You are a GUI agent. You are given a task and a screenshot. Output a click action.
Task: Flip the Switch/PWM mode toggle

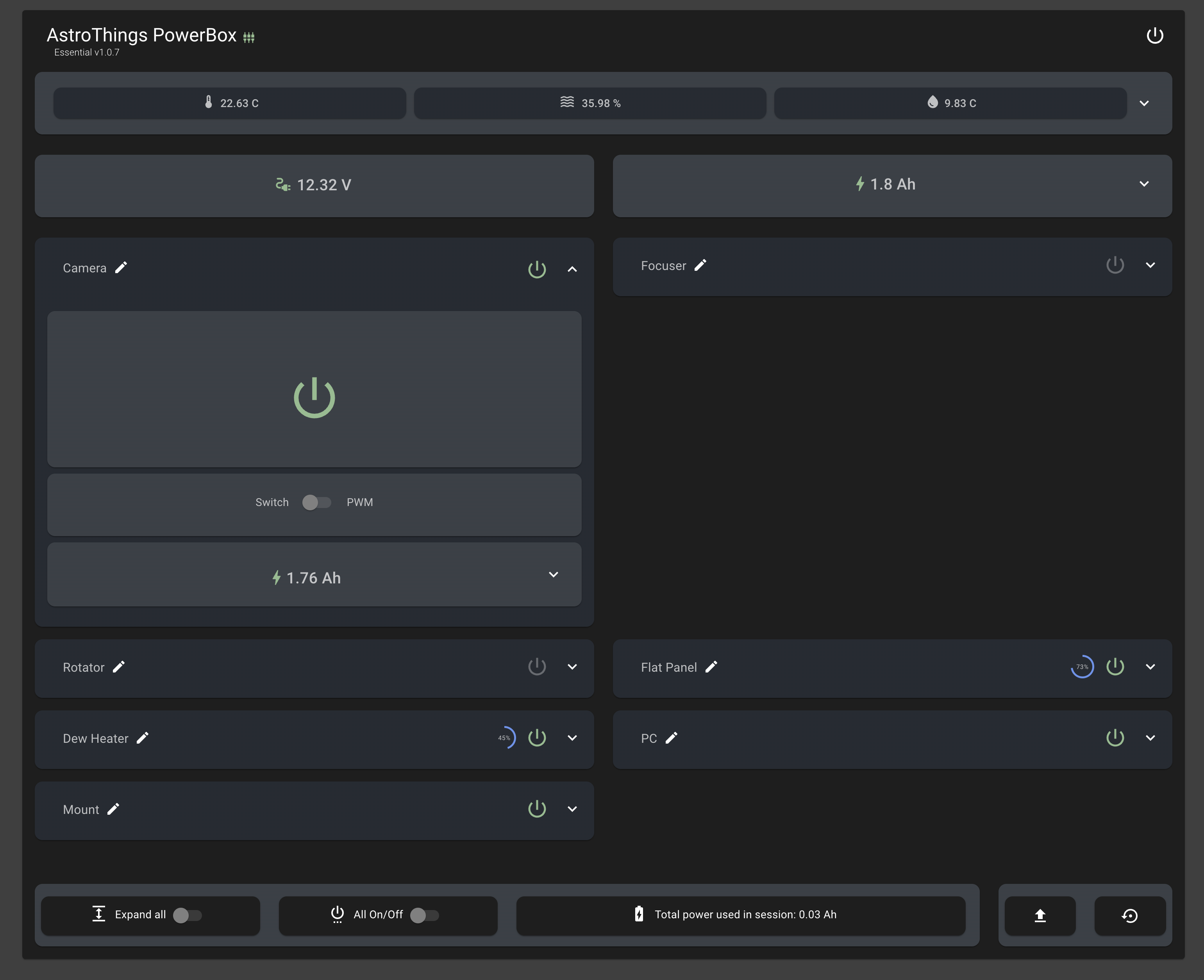tap(316, 503)
